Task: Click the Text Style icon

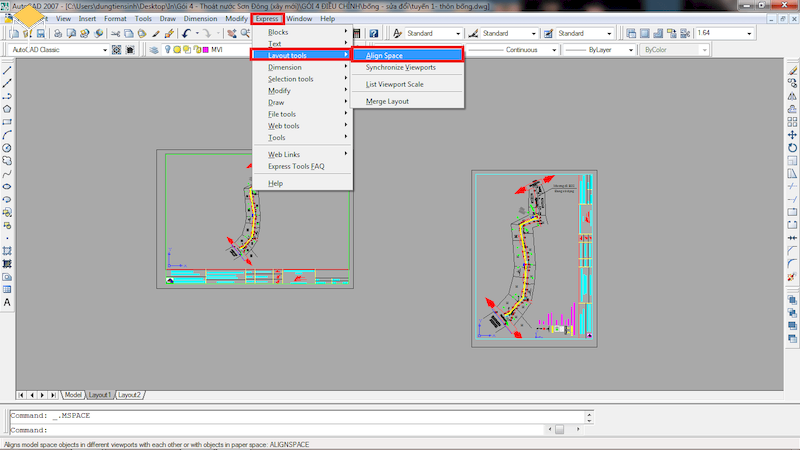Action: pyautogui.click(x=397, y=34)
